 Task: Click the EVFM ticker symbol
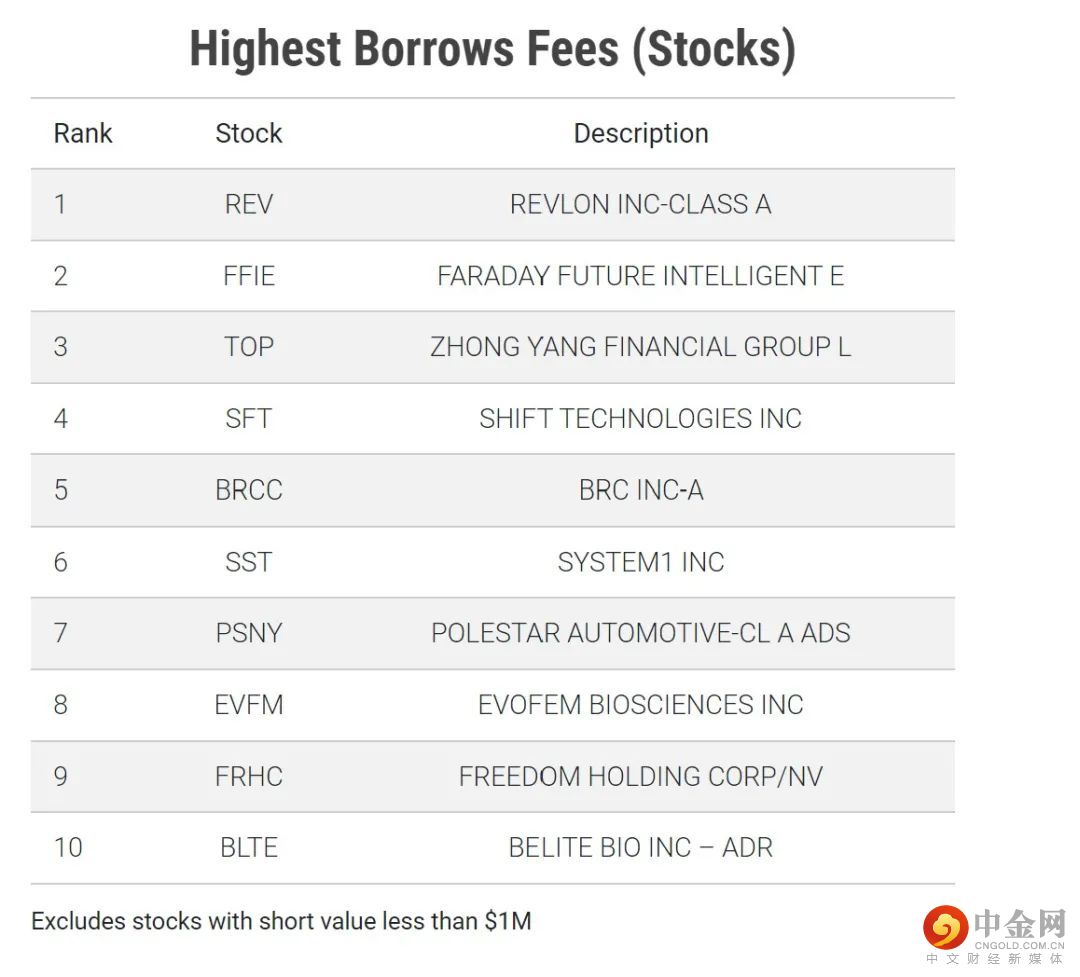[x=249, y=705]
